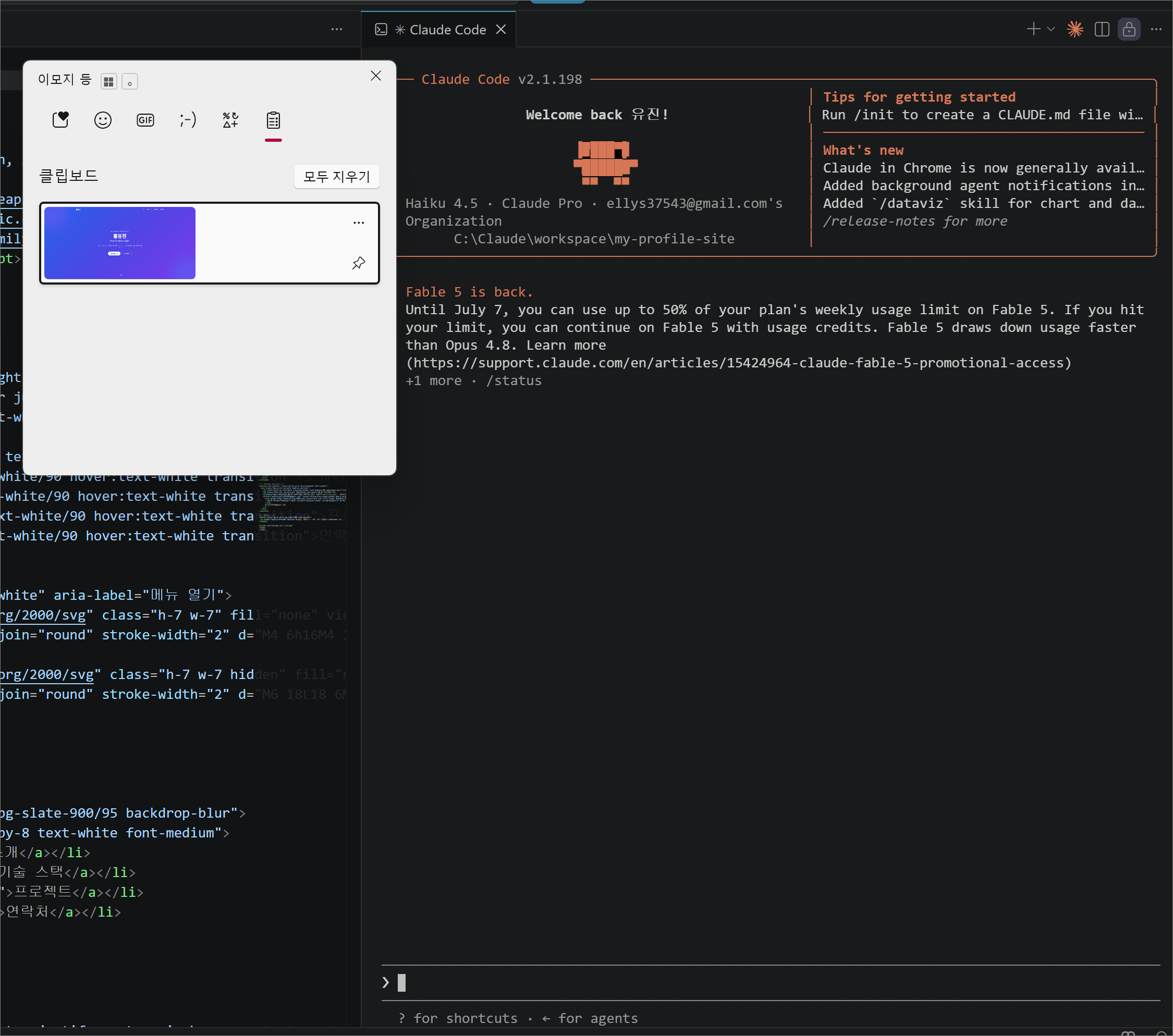This screenshot has height=1036, width=1173.
Task: Select the Clipboard history tab icon
Action: [273, 120]
